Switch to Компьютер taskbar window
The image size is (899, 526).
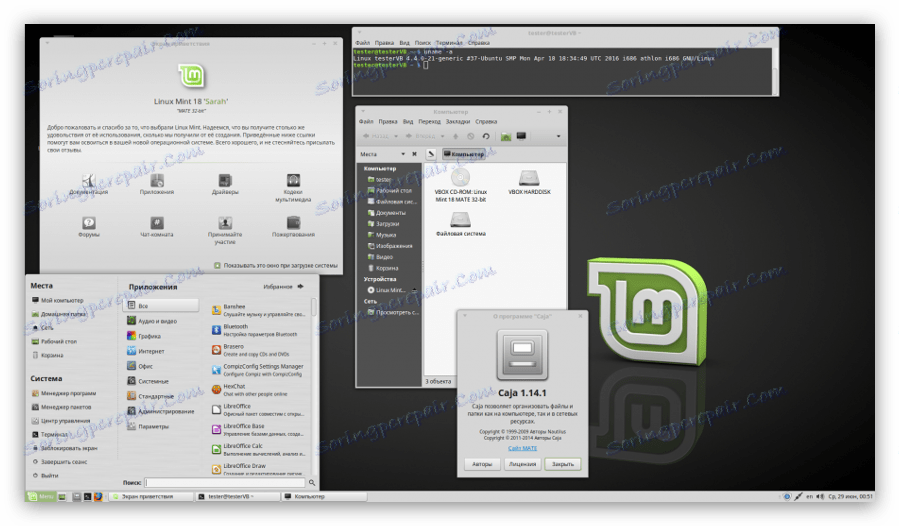point(325,497)
